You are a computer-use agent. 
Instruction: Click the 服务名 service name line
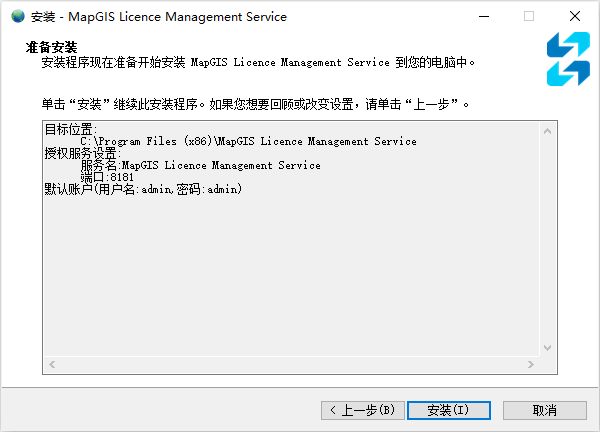pyautogui.click(x=200, y=166)
